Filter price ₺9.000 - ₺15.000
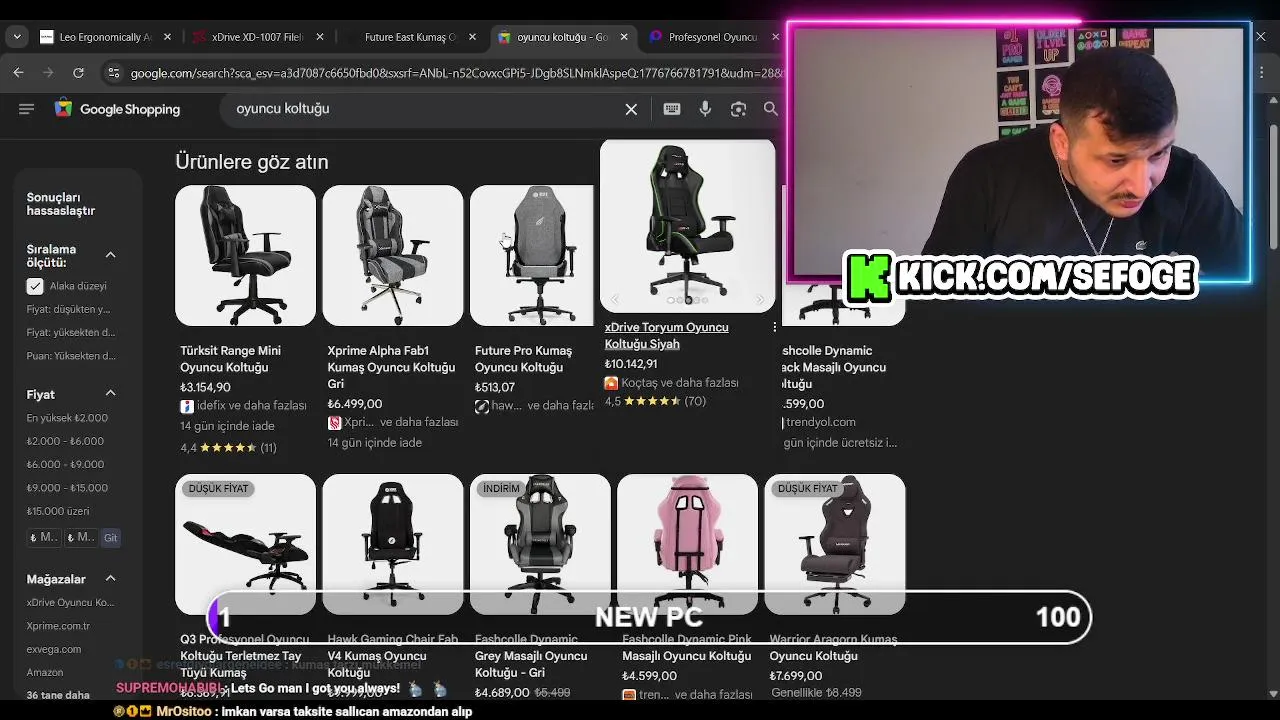Viewport: 1280px width, 720px height. [x=67, y=488]
